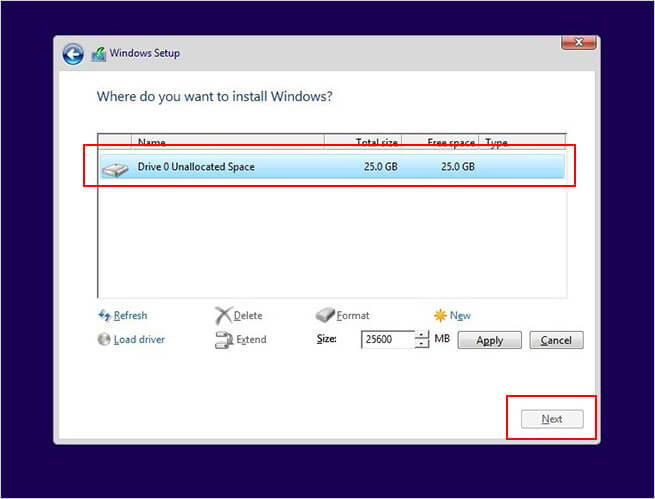Viewport: 655px width, 499px height.
Task: Select the Drive 0 Unallocated Space row
Action: pos(332,167)
